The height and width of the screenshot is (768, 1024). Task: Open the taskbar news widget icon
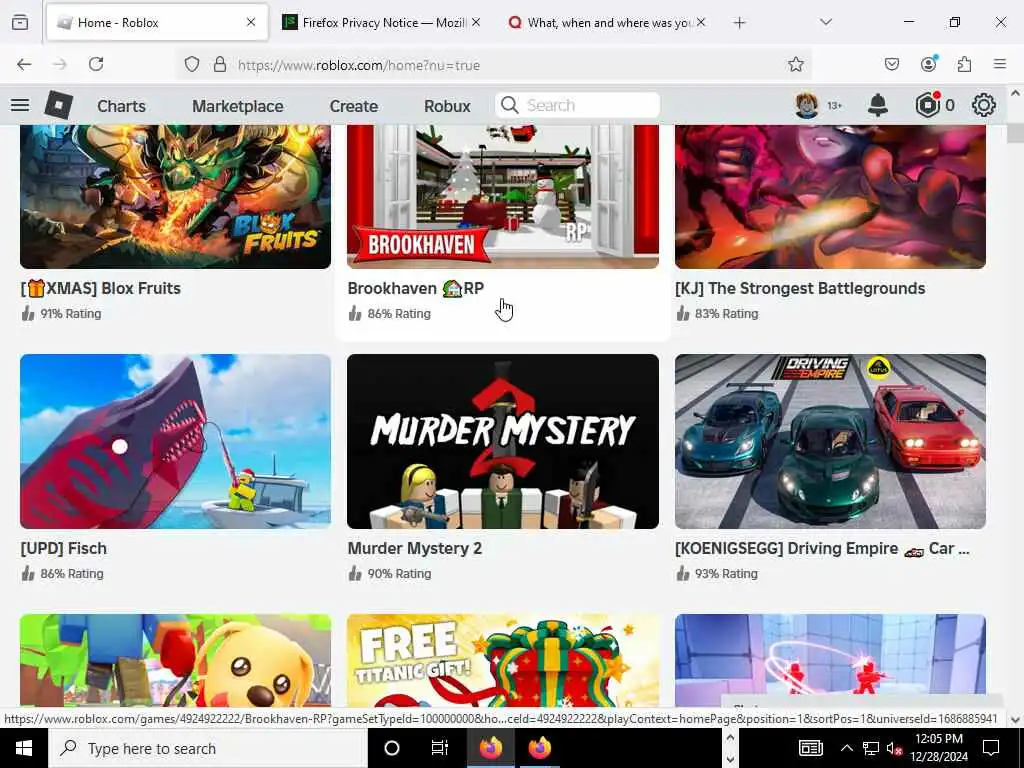(x=810, y=748)
